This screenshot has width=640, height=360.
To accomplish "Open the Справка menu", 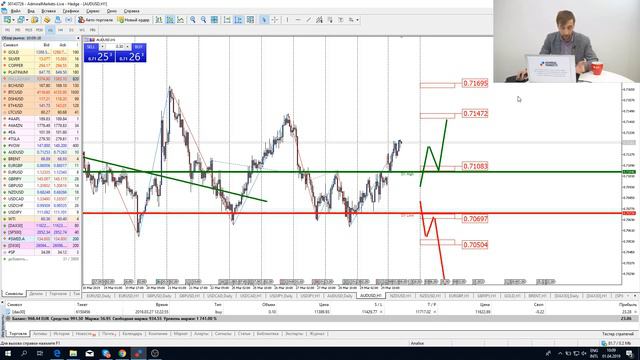I will click(x=131, y=11).
